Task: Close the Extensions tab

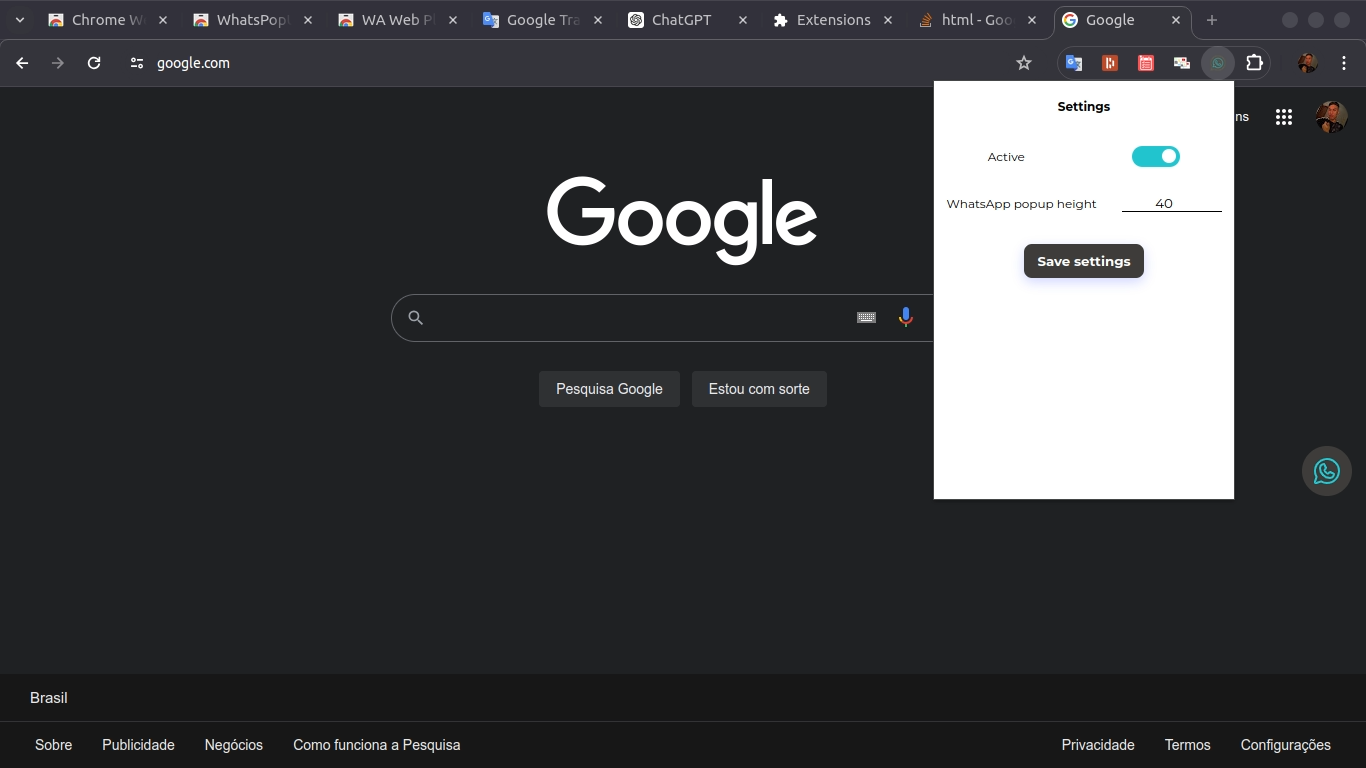Action: (x=888, y=20)
